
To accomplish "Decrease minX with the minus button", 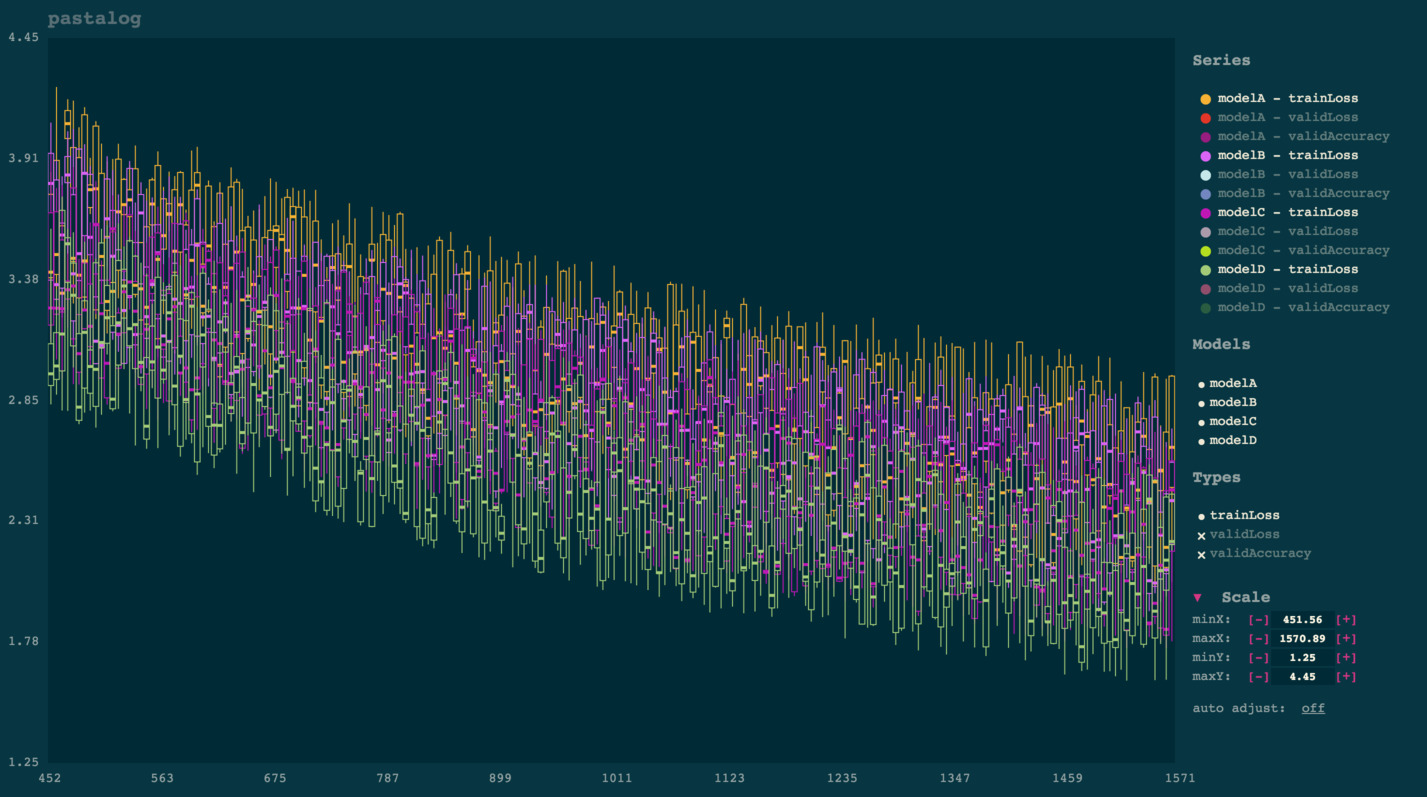I will point(1258,620).
